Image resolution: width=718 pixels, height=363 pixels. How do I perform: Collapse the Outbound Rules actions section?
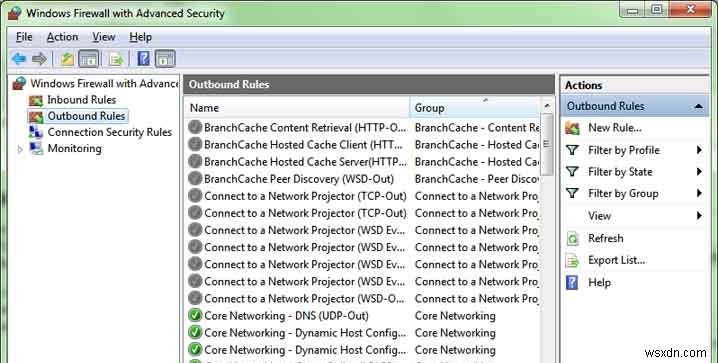pyautogui.click(x=698, y=106)
